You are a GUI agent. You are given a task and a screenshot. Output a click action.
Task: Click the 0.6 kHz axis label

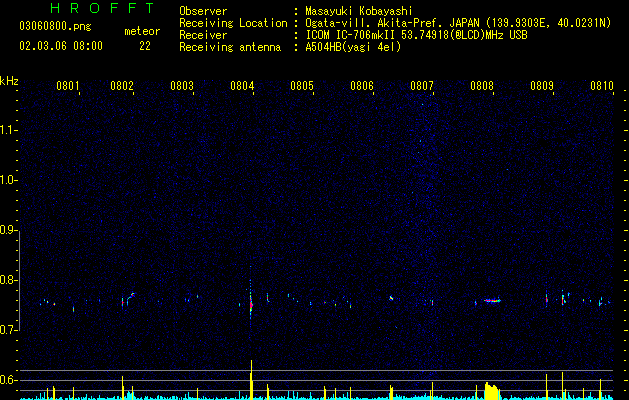pos(8,380)
